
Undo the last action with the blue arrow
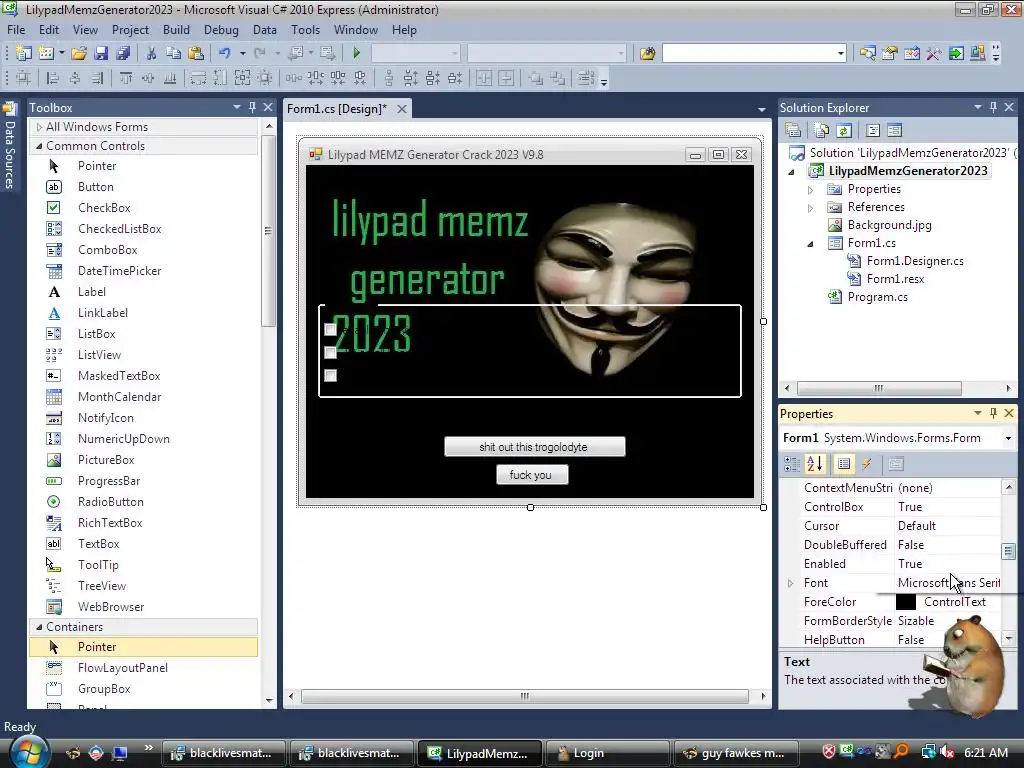225,53
